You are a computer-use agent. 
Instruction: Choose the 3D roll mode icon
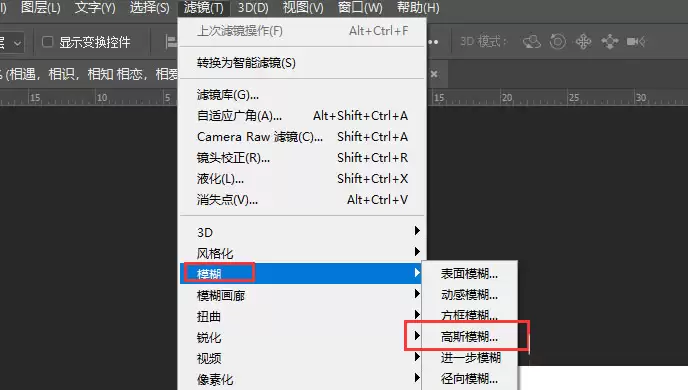coord(558,42)
